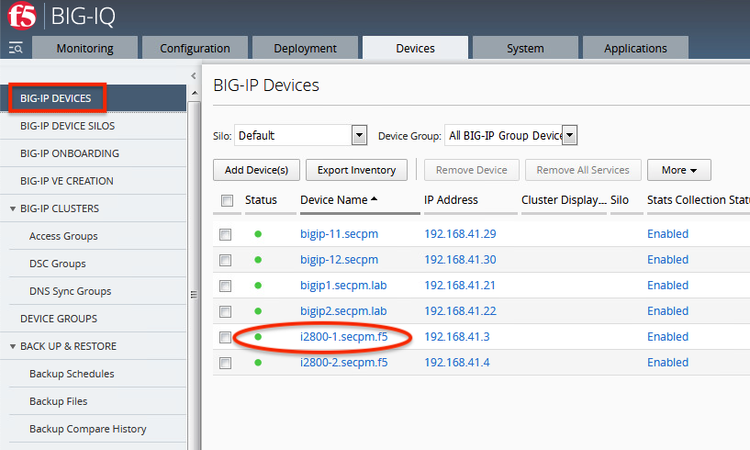The image size is (750, 450).
Task: Click the Add Device(s) button
Action: [256, 169]
